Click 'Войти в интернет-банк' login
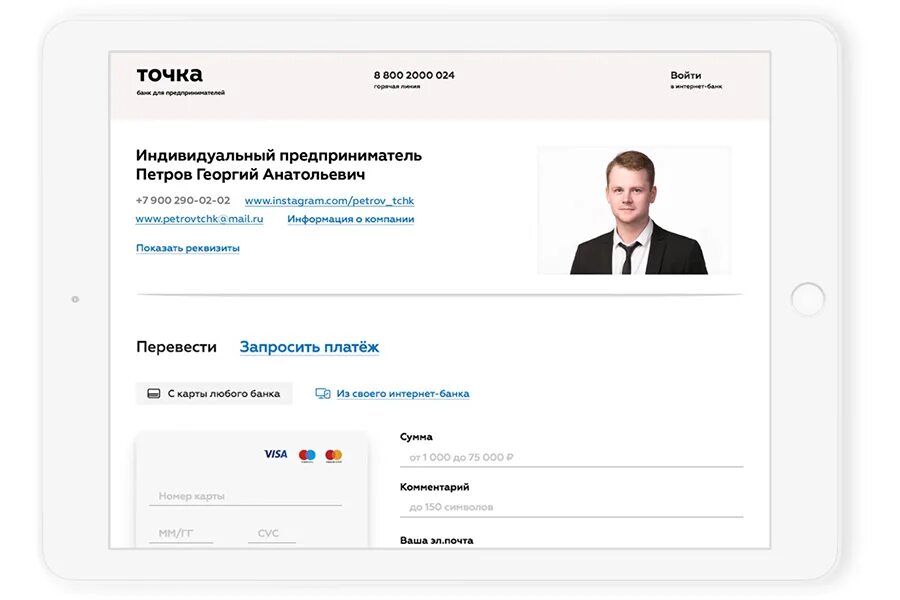 pos(696,79)
